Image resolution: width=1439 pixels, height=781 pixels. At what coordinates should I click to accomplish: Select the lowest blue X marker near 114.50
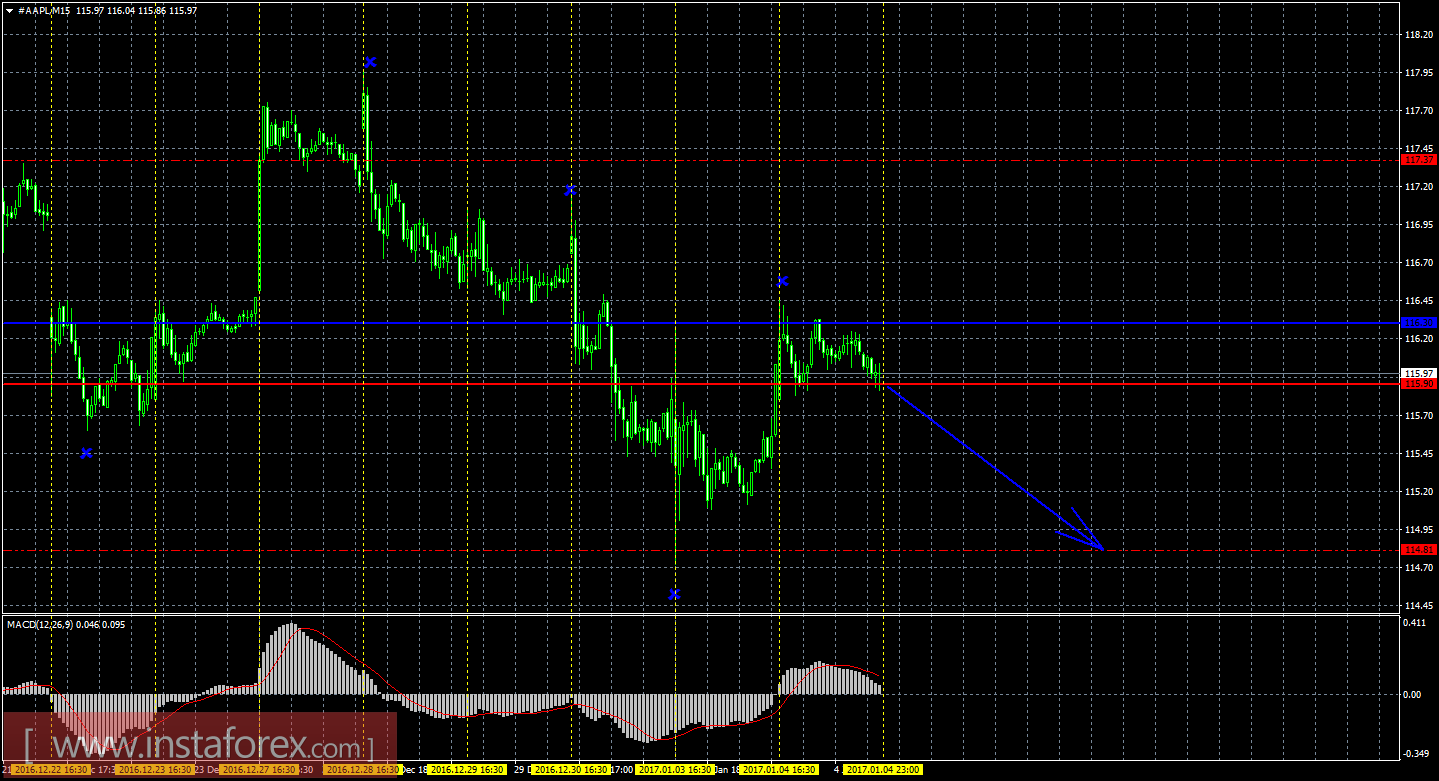click(x=675, y=594)
